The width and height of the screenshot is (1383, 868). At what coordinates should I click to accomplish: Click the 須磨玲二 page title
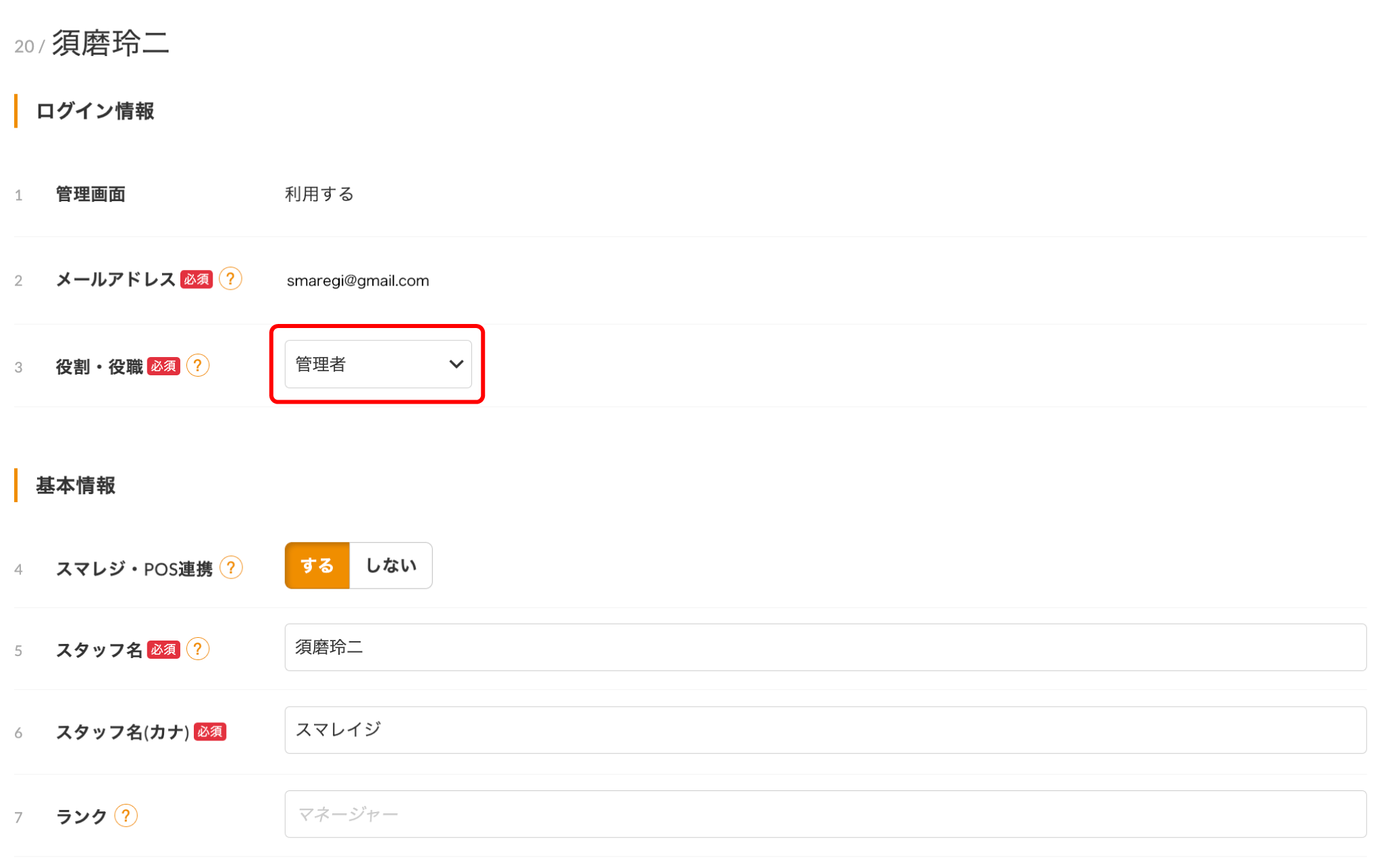tap(111, 43)
